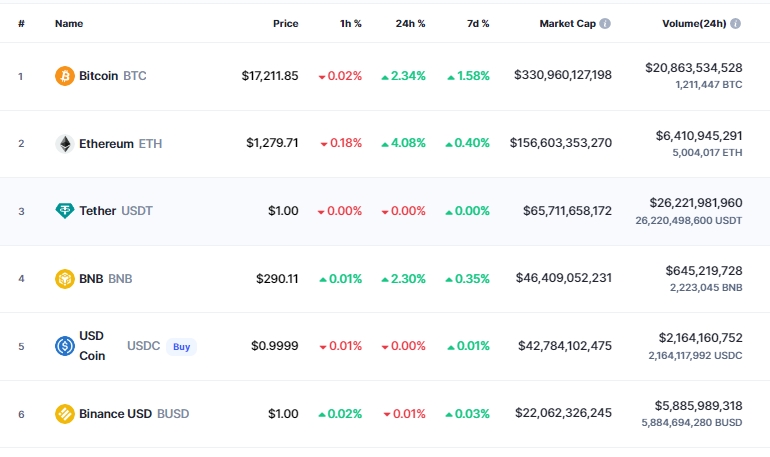Sort table by Name column header
Screen dimensions: 770x457
(69, 24)
